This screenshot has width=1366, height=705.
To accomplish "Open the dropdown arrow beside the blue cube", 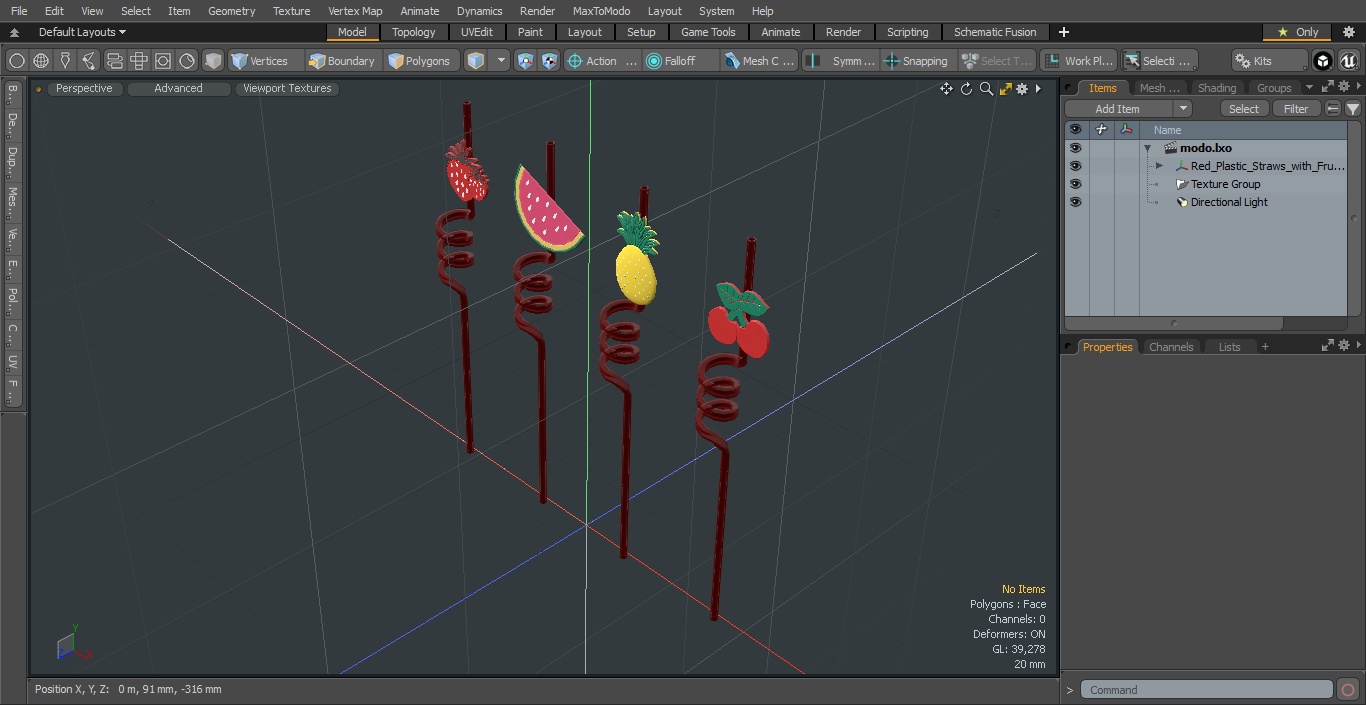I will pyautogui.click(x=502, y=61).
